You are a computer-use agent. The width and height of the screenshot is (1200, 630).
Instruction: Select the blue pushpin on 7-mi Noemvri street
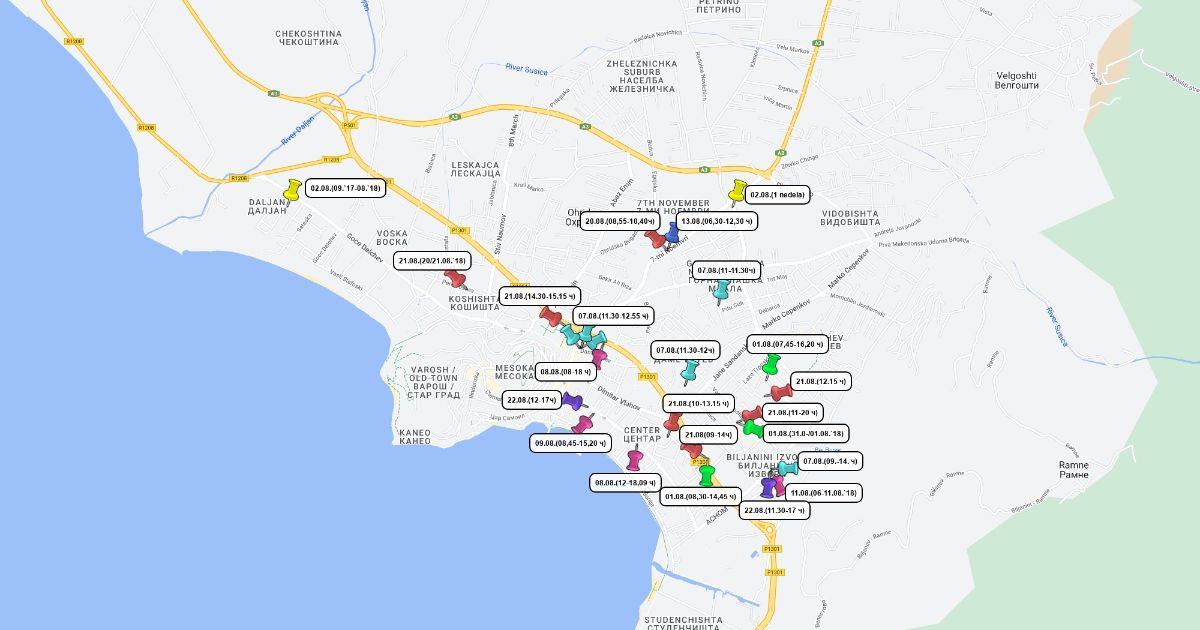pos(672,234)
